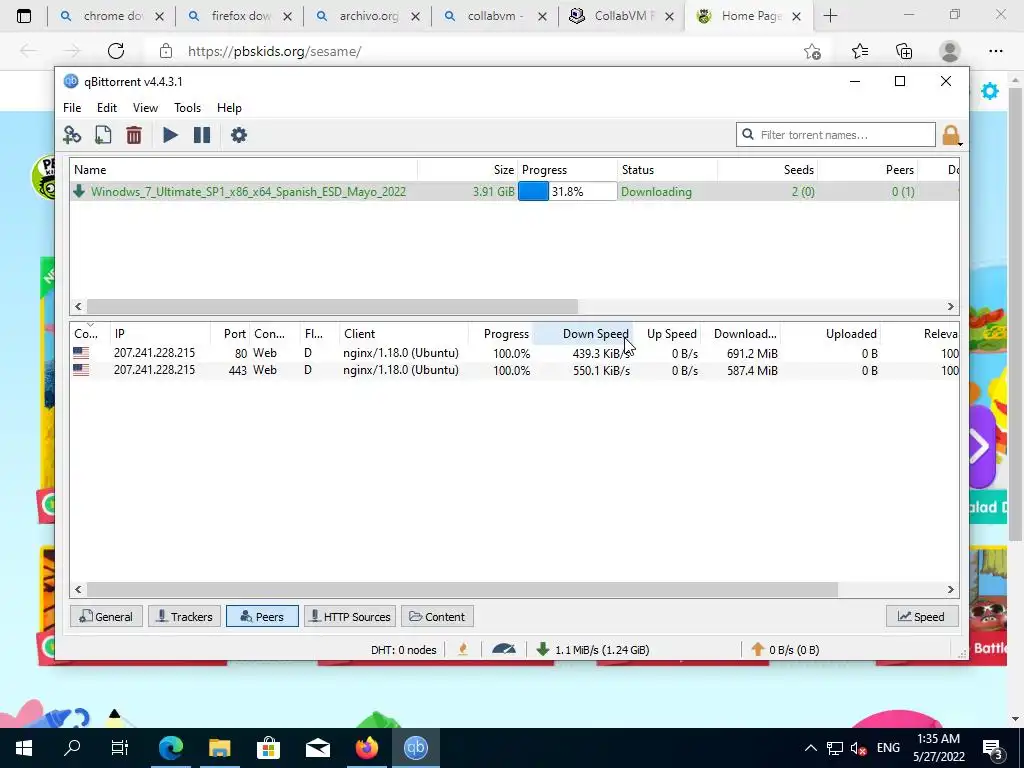Open the Edit menu
Screen dimensions: 1024x768
[x=106, y=108]
